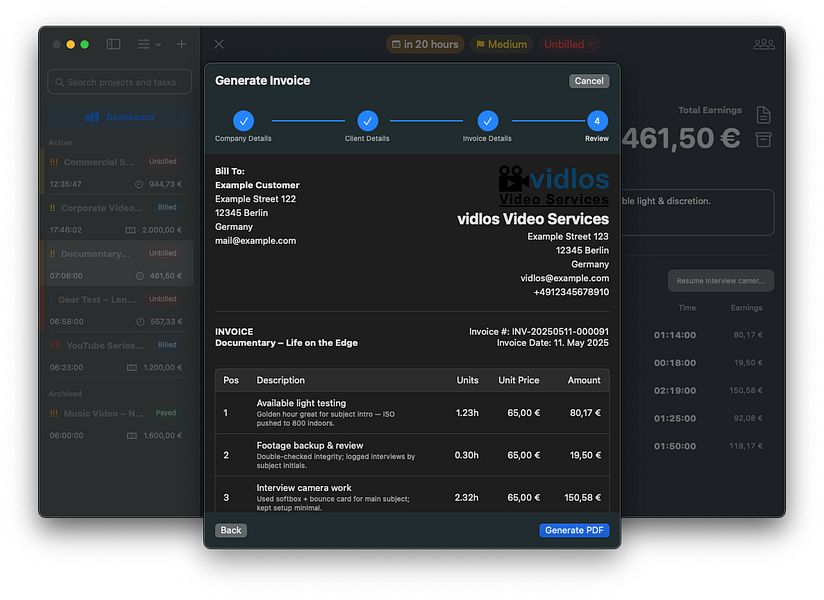Screen dimensions: 824x600
Task: Click Generate PDF button
Action: pyautogui.click(x=574, y=530)
